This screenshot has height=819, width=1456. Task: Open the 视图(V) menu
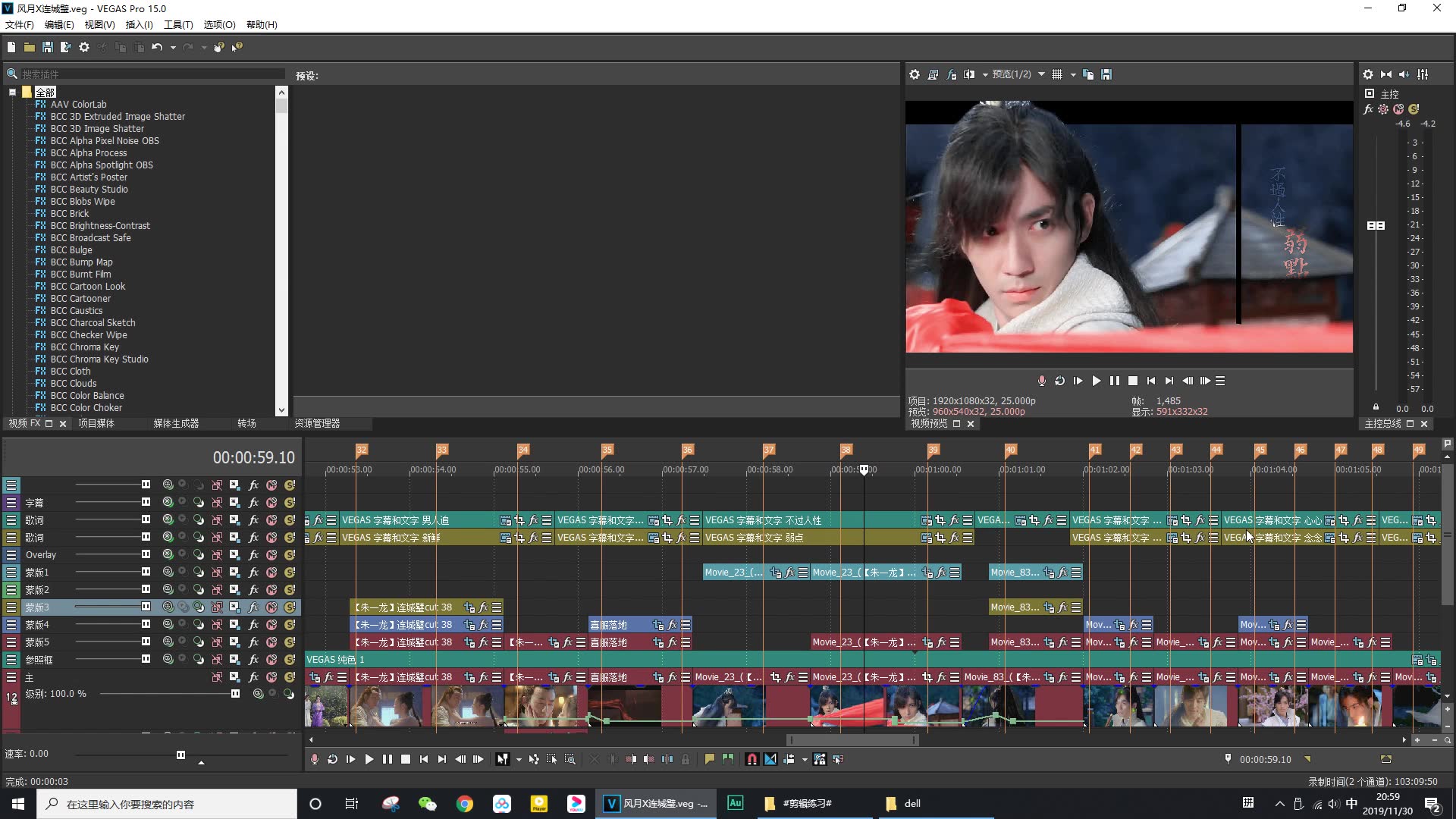[x=99, y=25]
